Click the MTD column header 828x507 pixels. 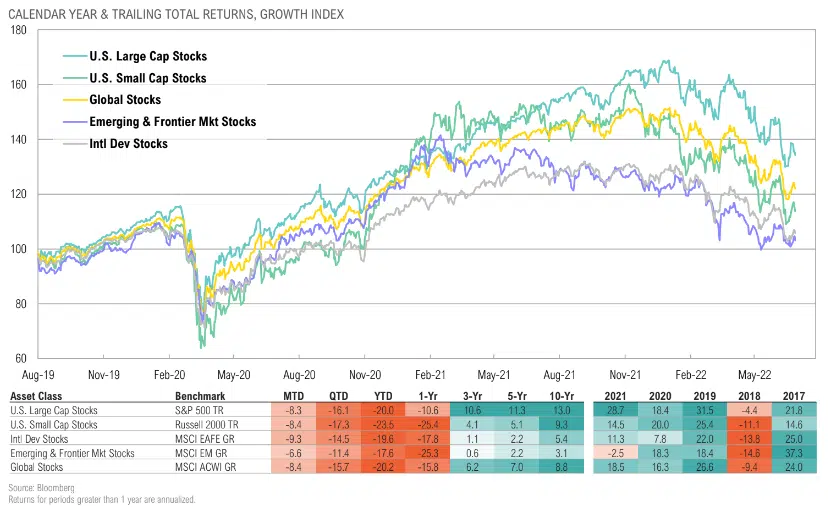tap(294, 395)
